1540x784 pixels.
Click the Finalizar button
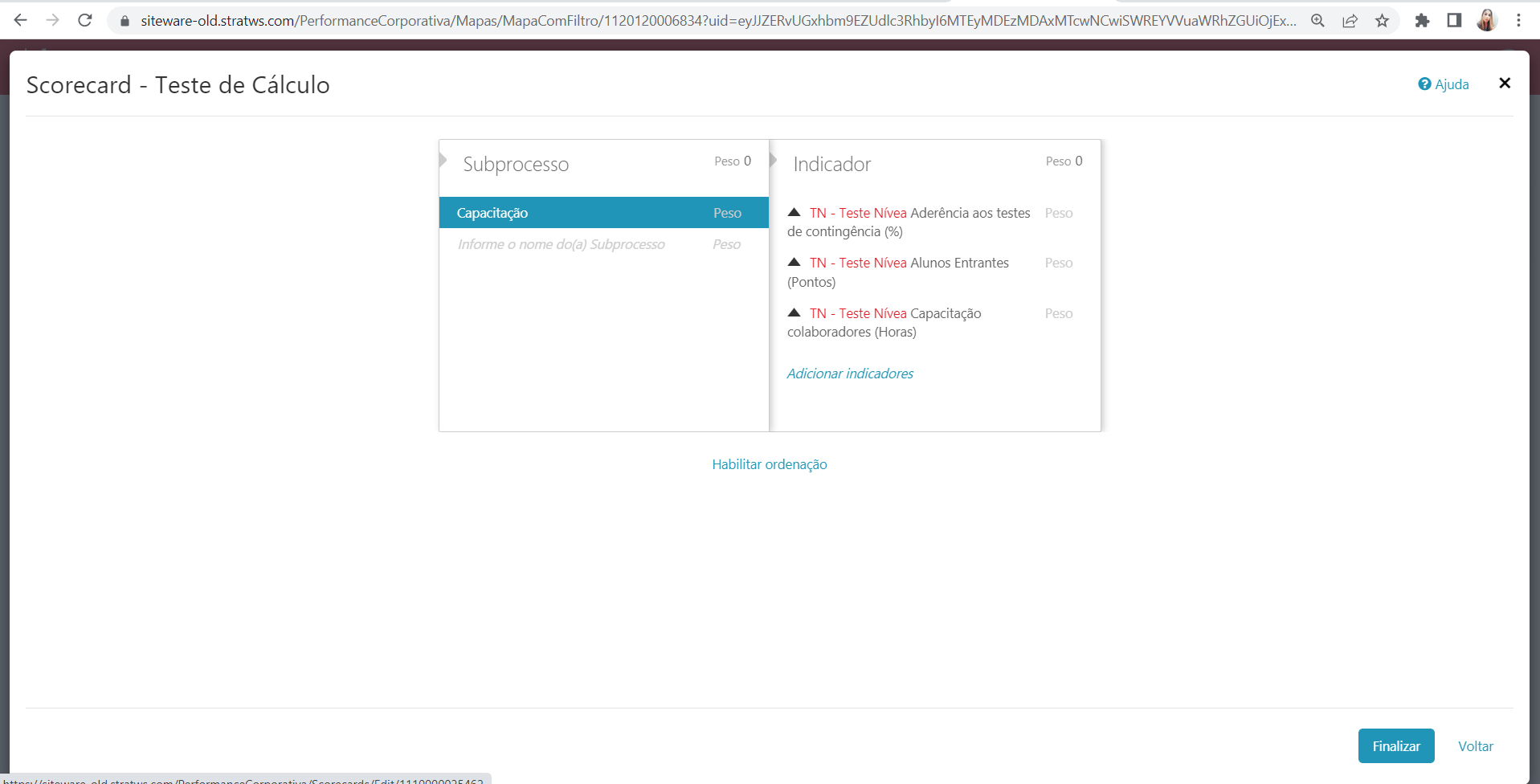(1396, 746)
